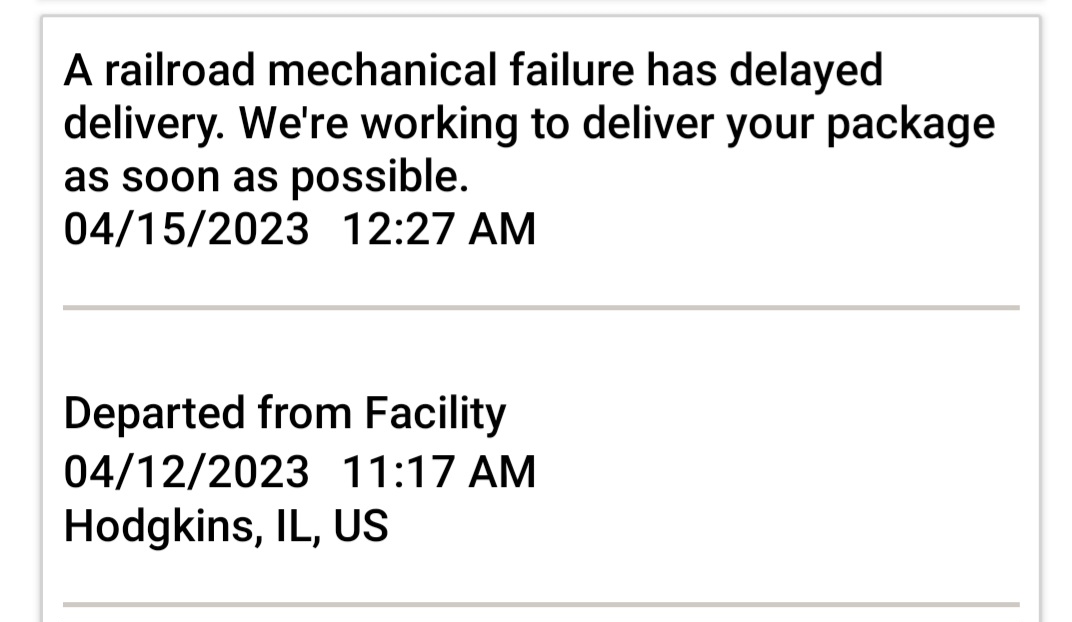Click the country code "US"
This screenshot has height=622, width=1072.
tap(361, 526)
